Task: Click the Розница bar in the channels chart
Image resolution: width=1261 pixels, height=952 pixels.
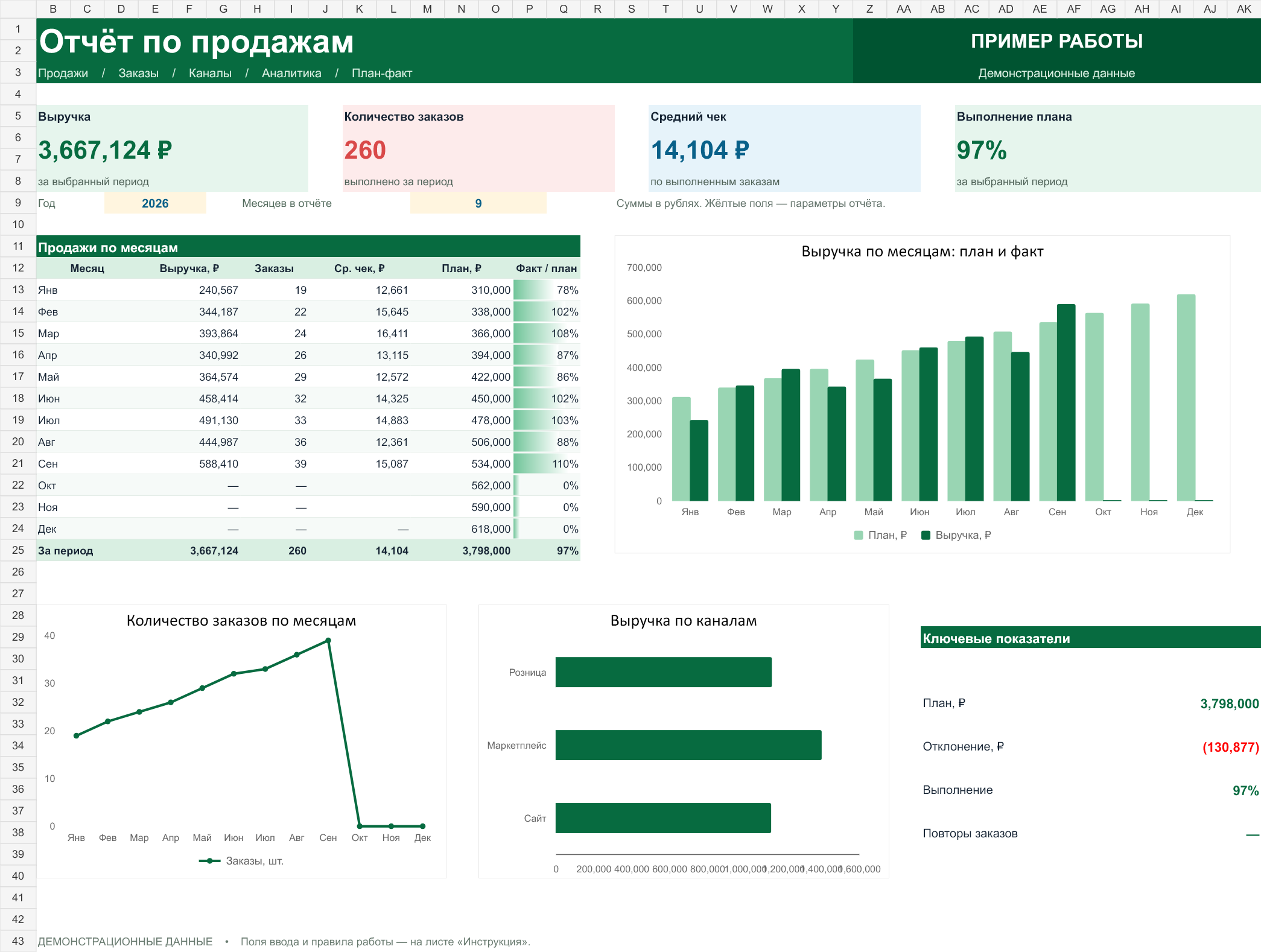Action: click(664, 672)
